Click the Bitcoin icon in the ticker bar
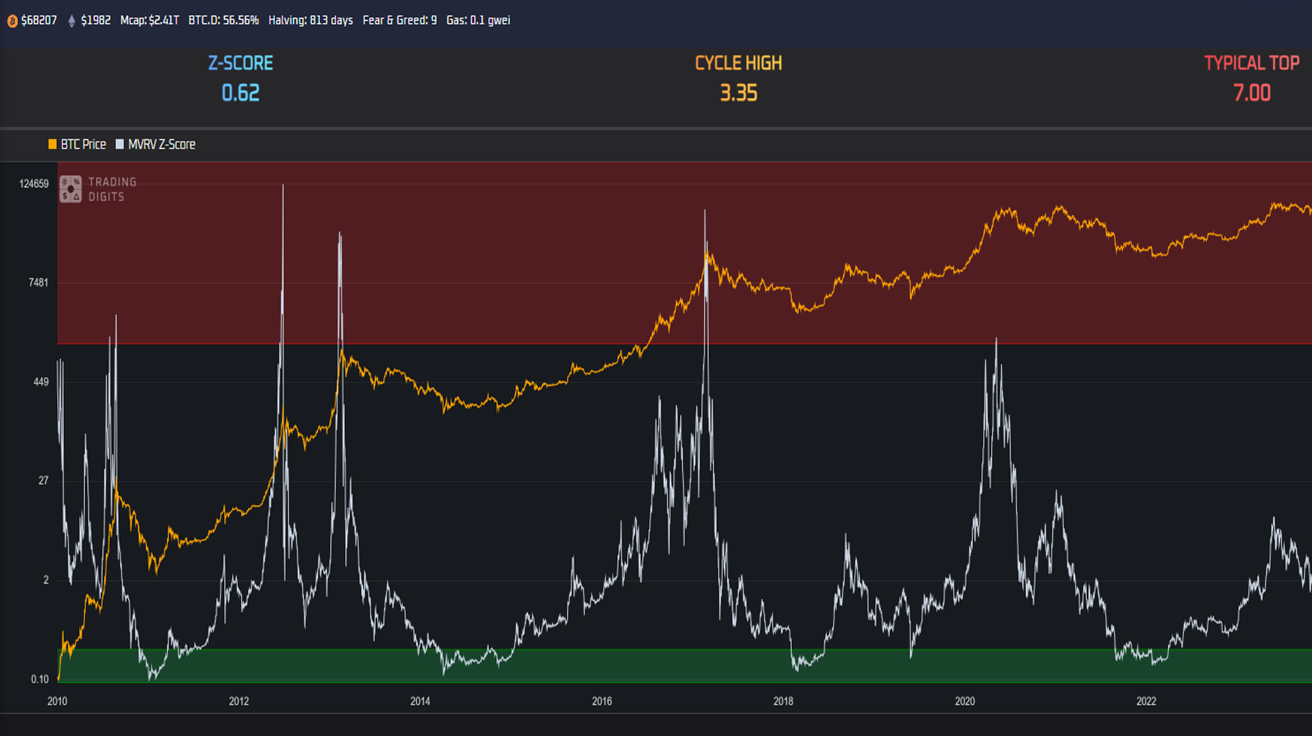 tap(12, 20)
